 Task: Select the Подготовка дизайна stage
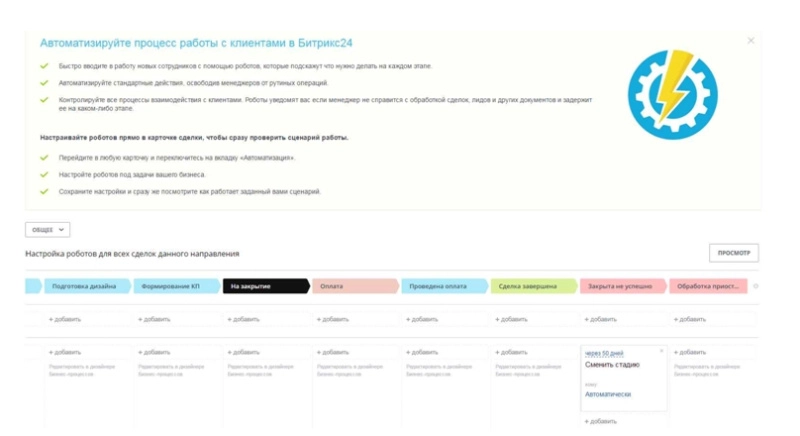(84, 286)
